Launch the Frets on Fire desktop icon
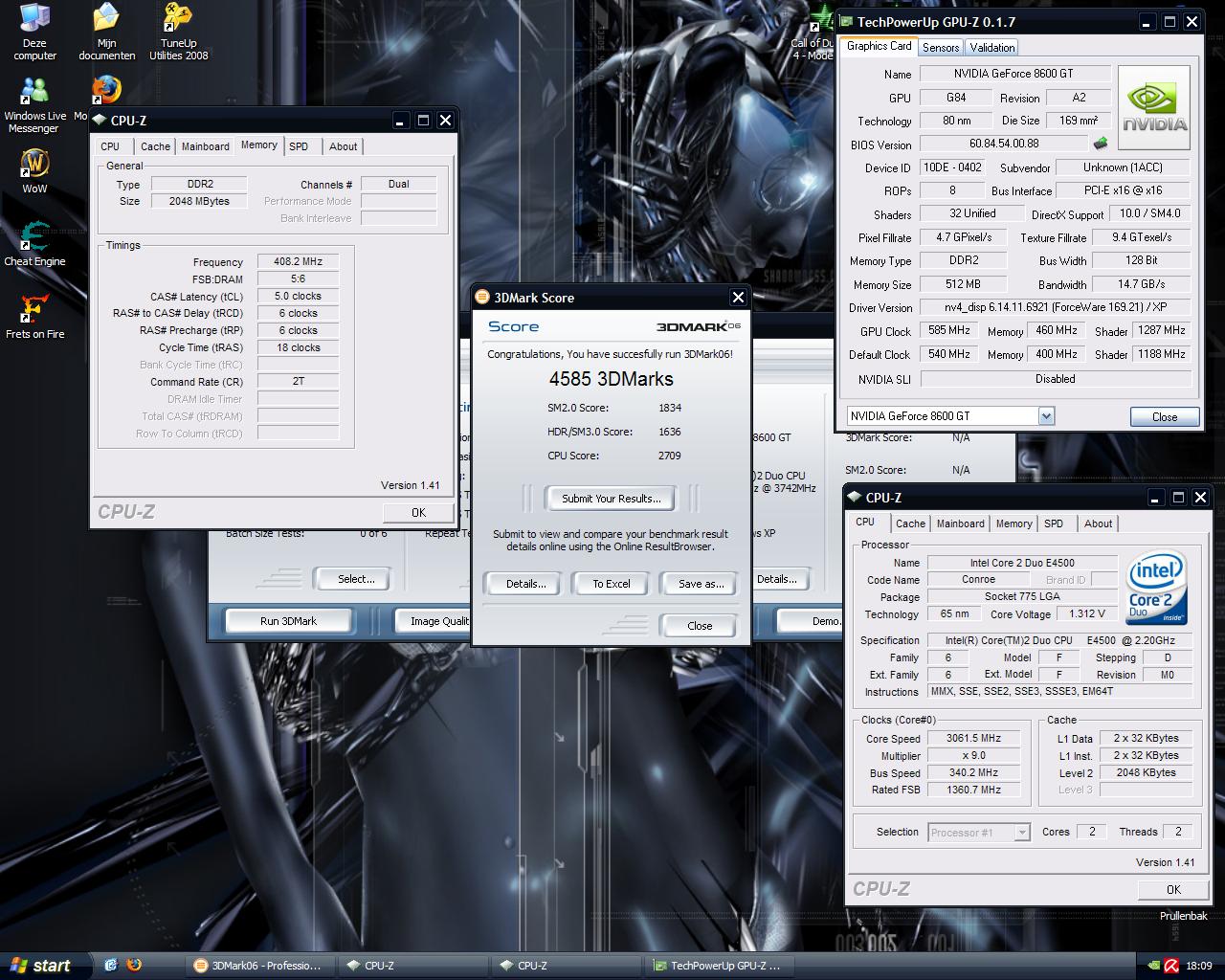The image size is (1225, 980). [34, 317]
